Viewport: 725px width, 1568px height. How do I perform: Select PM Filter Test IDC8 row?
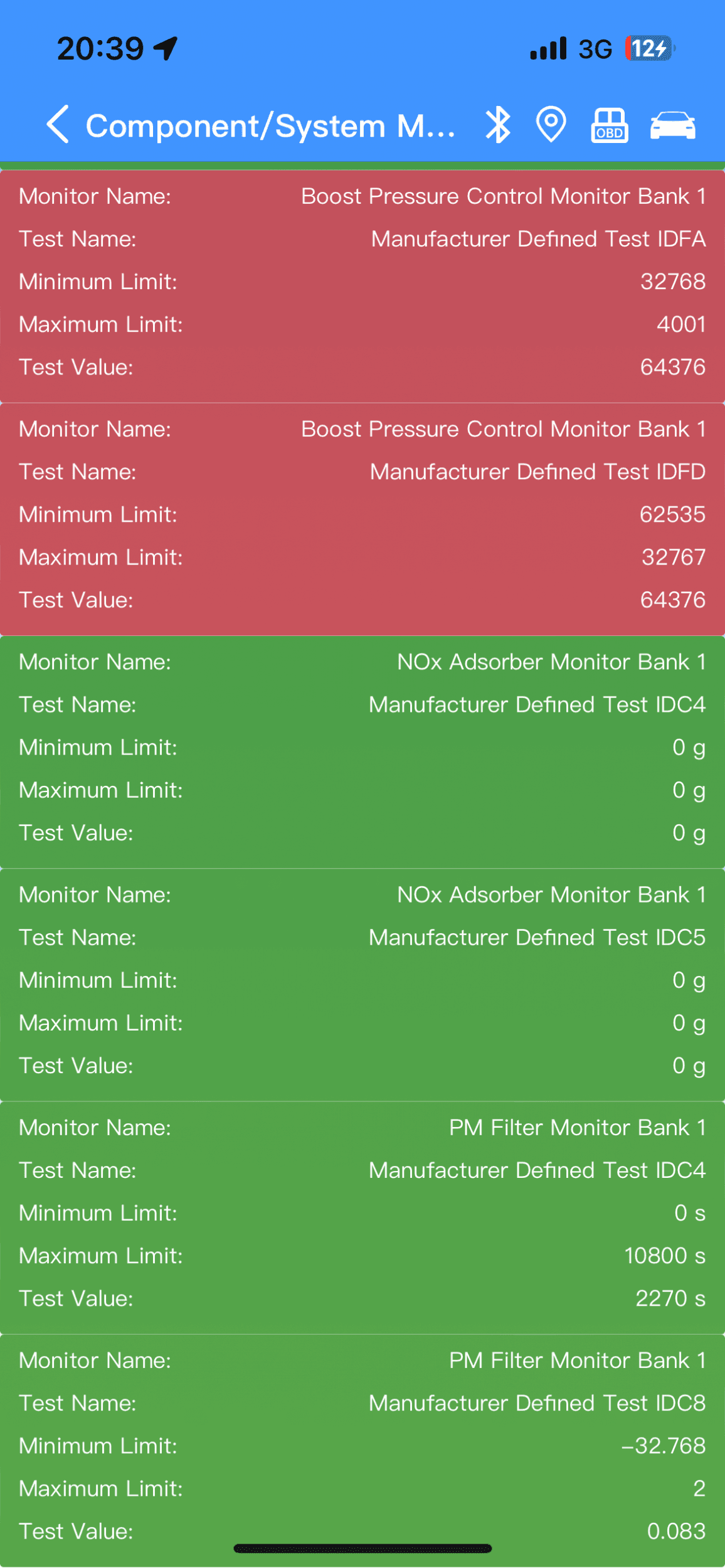click(x=362, y=1403)
